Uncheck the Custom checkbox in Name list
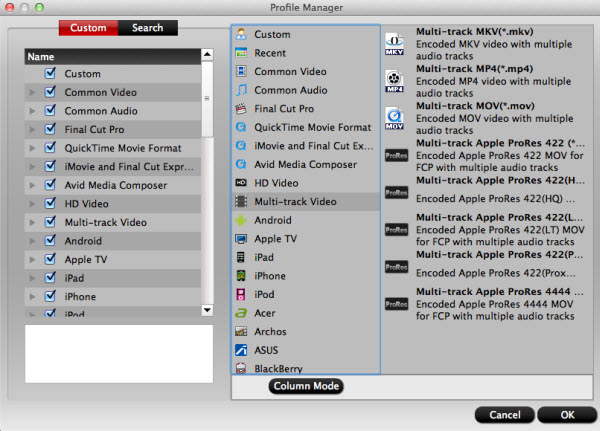600x431 pixels. point(50,73)
